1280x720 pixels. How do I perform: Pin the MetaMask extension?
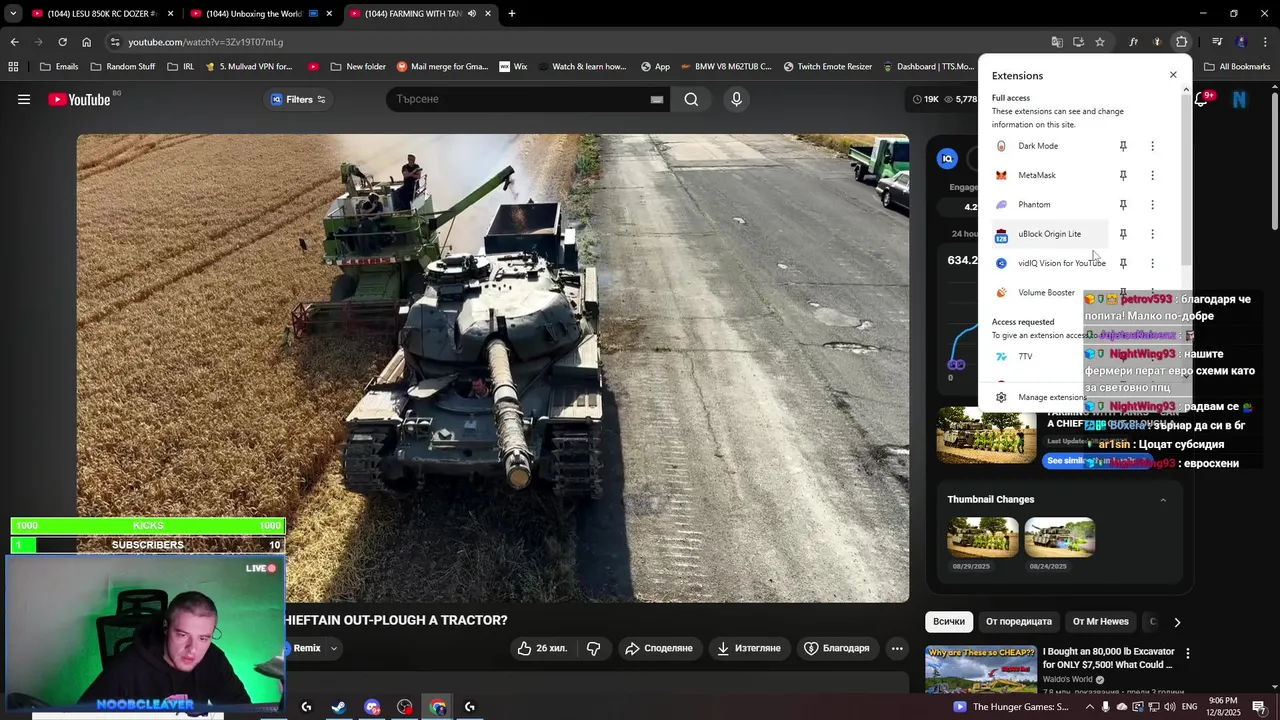[x=1123, y=175]
